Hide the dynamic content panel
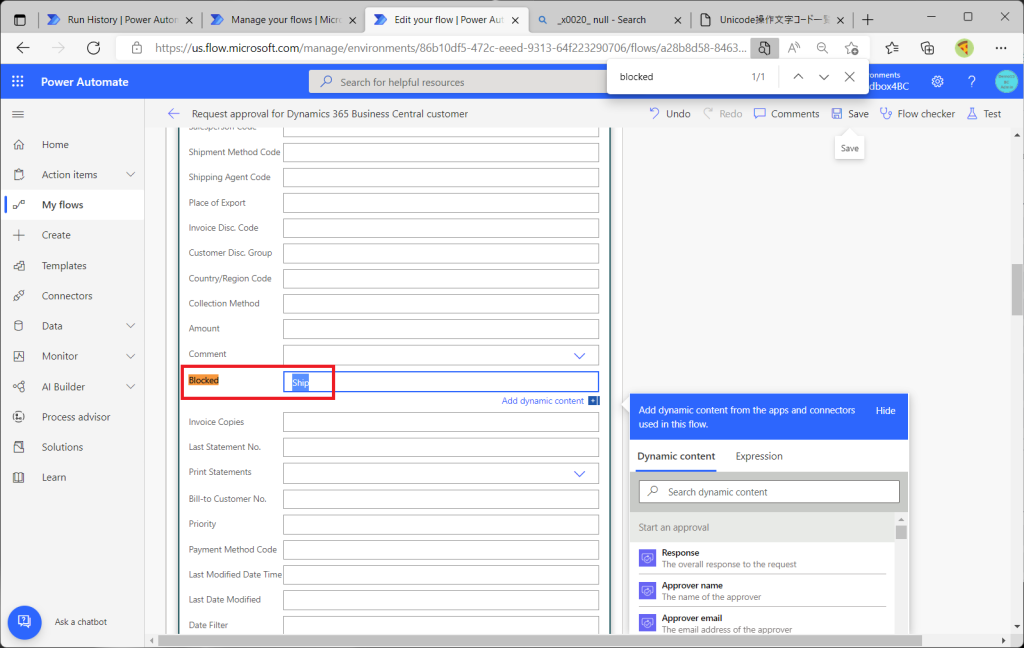The width and height of the screenshot is (1024, 648). (886, 411)
